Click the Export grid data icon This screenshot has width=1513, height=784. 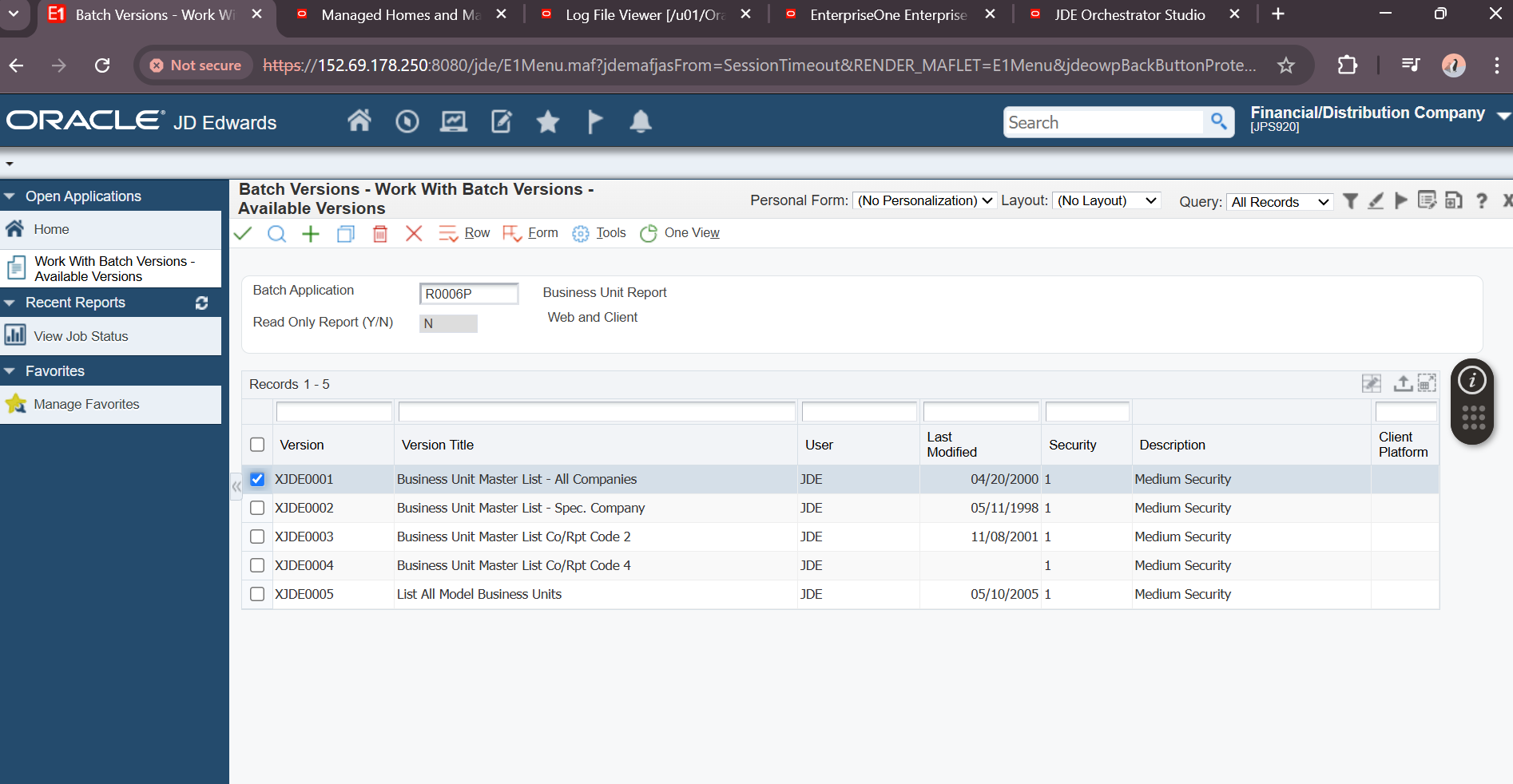click(x=1402, y=384)
